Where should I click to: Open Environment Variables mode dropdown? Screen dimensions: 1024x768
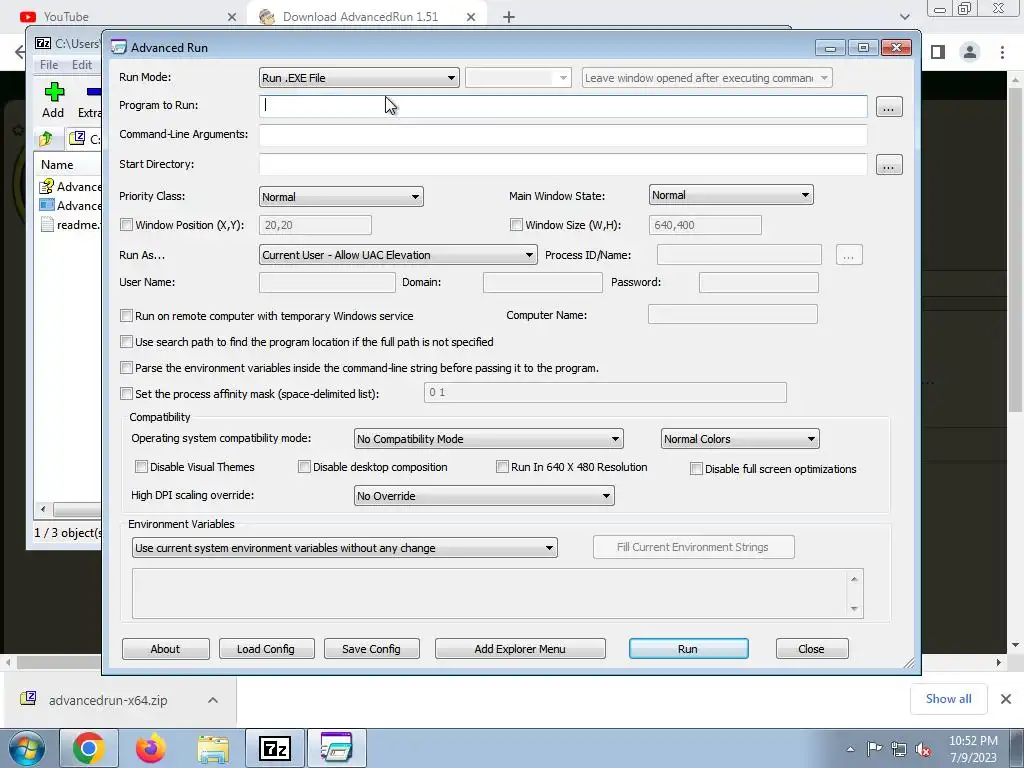tap(344, 547)
